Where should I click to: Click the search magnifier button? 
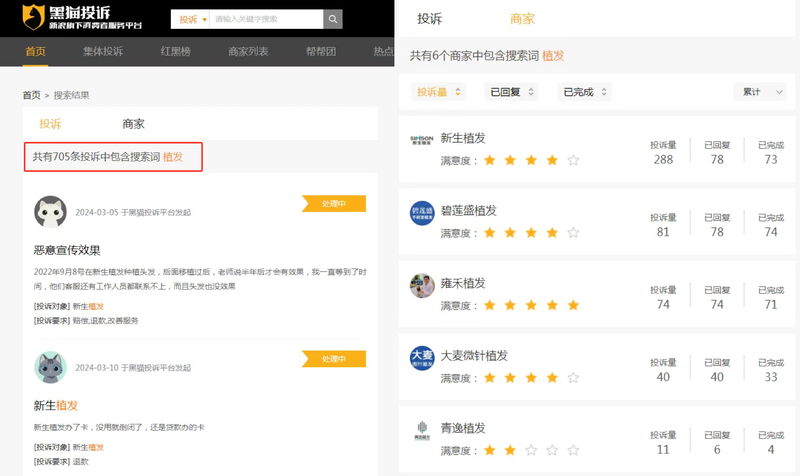tap(333, 19)
